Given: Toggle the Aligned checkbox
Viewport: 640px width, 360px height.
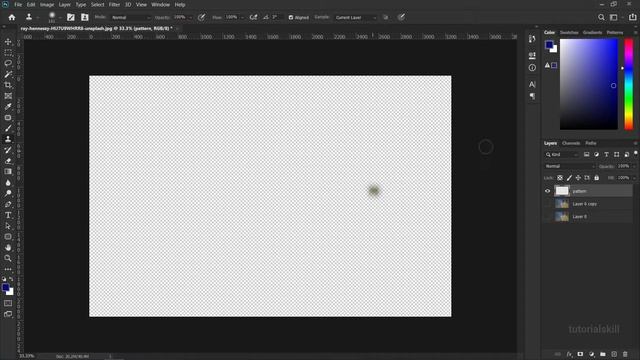Looking at the screenshot, I should point(291,18).
